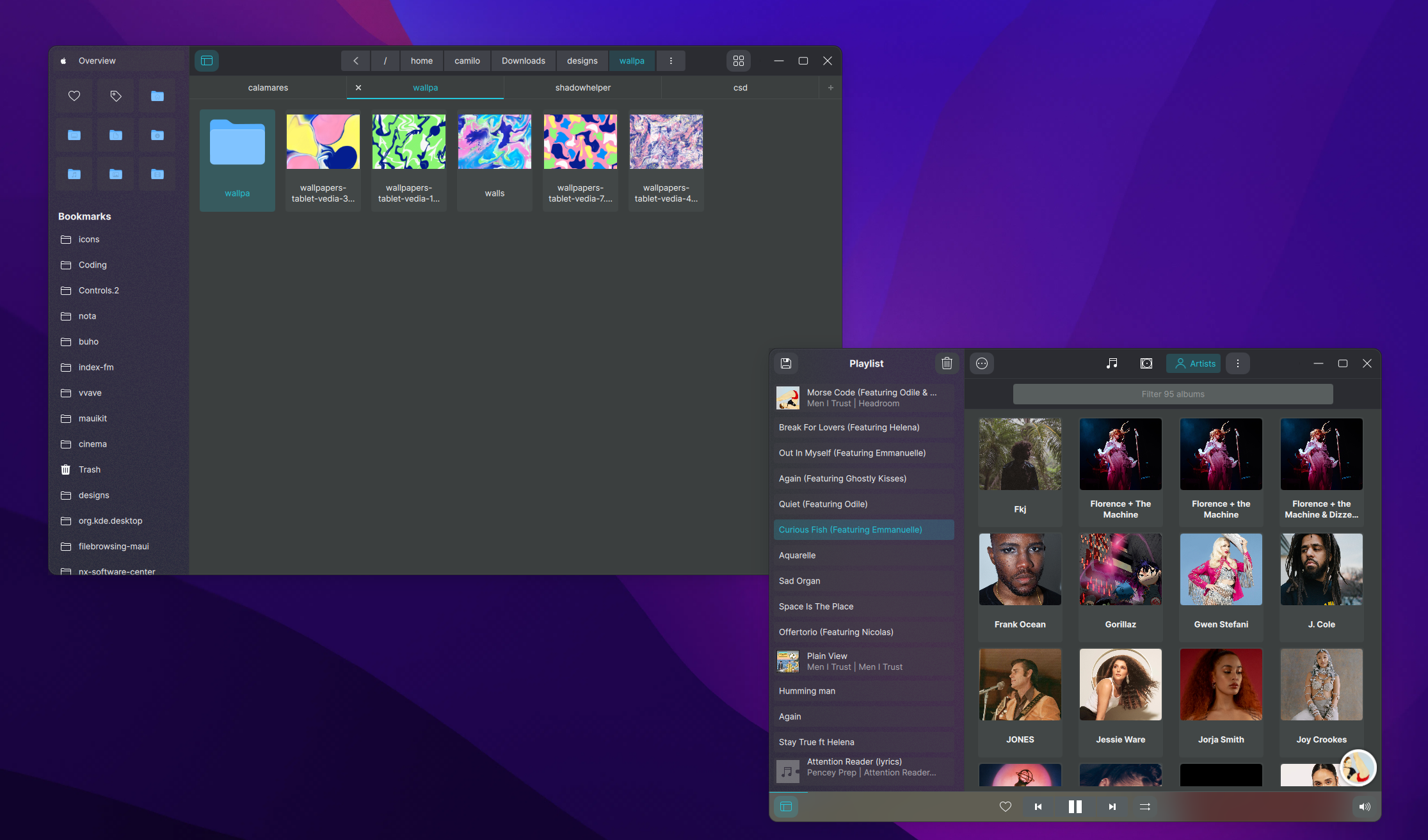
Task: Switch to the shadowhelper tab
Action: pos(582,88)
